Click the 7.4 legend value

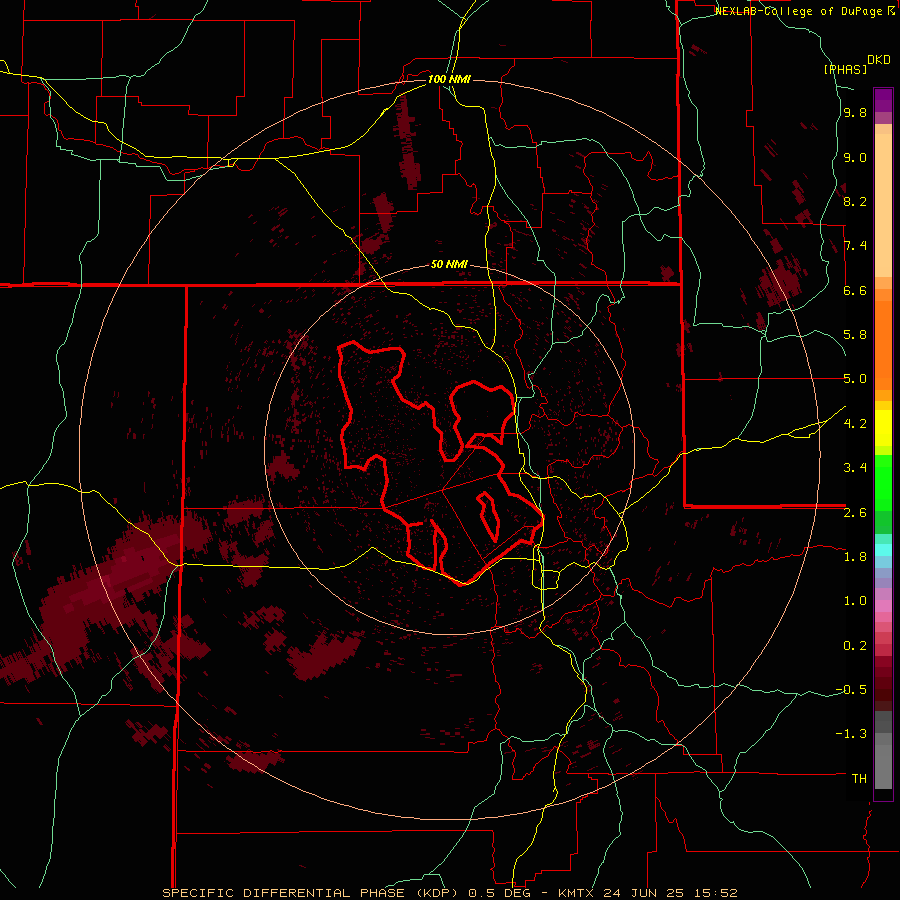click(x=855, y=246)
